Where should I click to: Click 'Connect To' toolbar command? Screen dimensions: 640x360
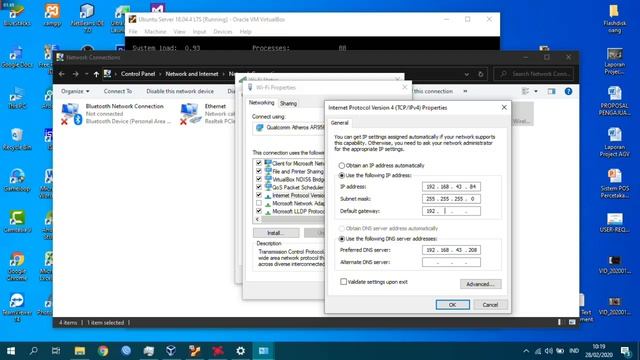(118, 91)
